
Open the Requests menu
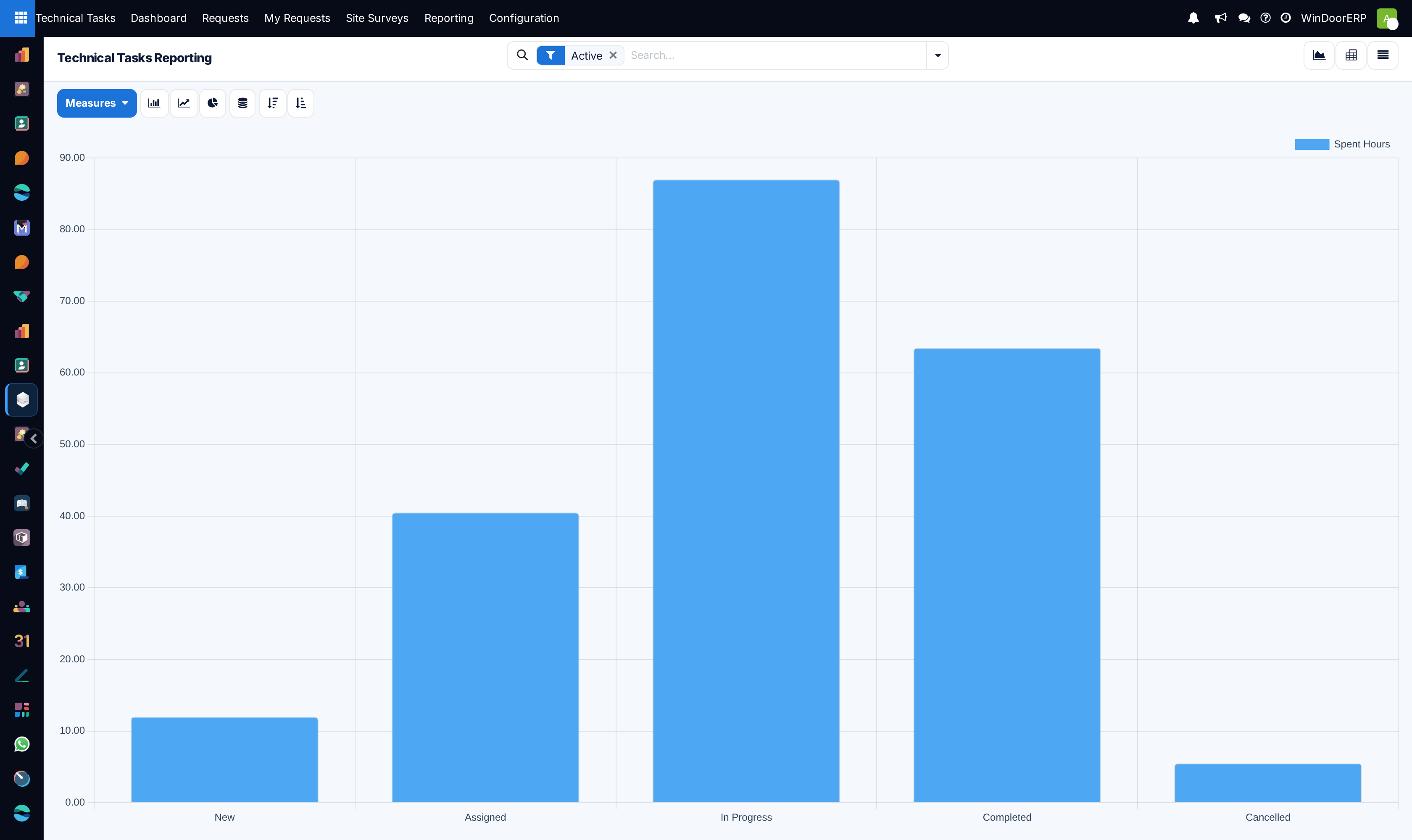[x=225, y=18]
